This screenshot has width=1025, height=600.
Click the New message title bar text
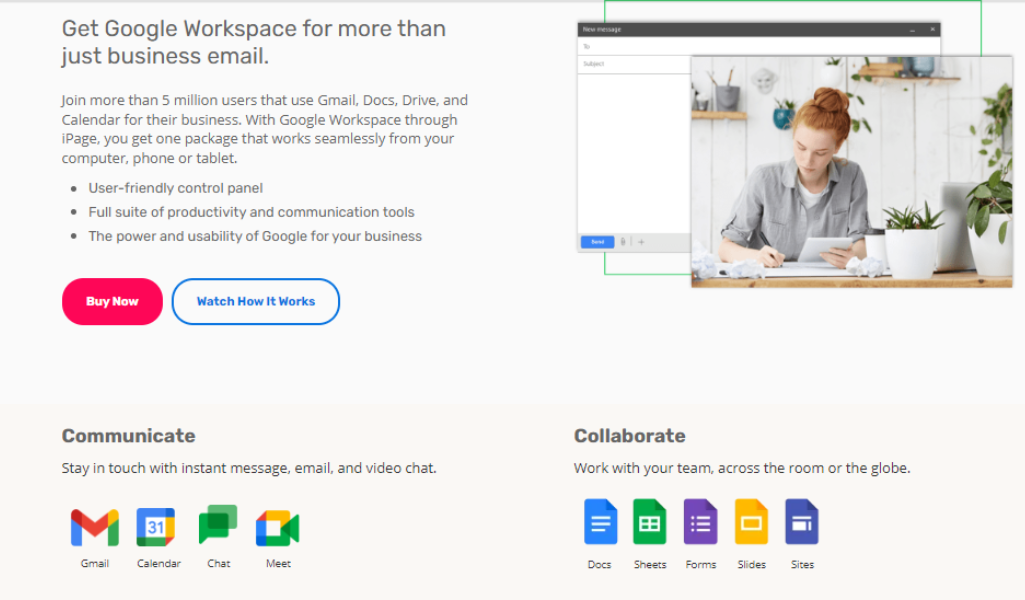point(602,29)
